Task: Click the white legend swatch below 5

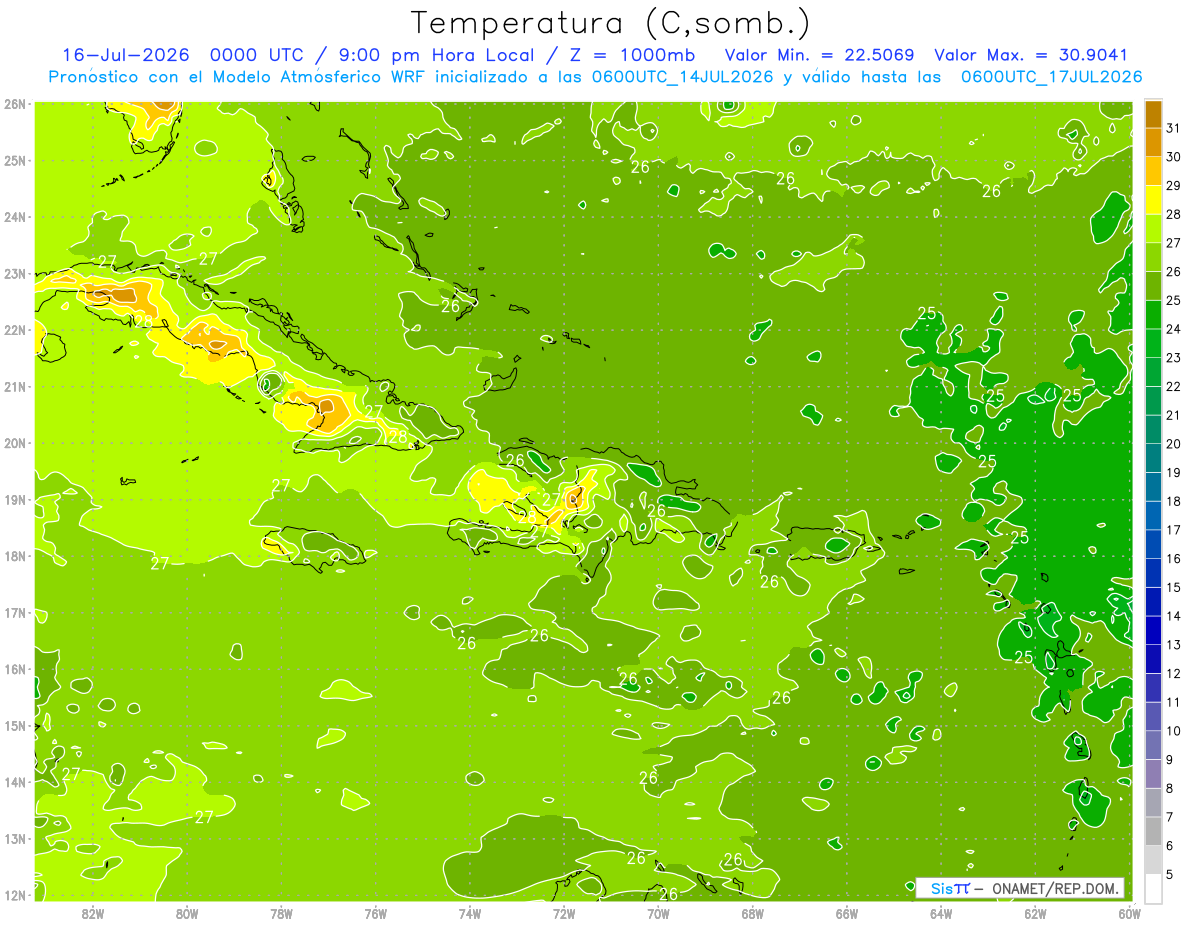Action: (x=1153, y=888)
